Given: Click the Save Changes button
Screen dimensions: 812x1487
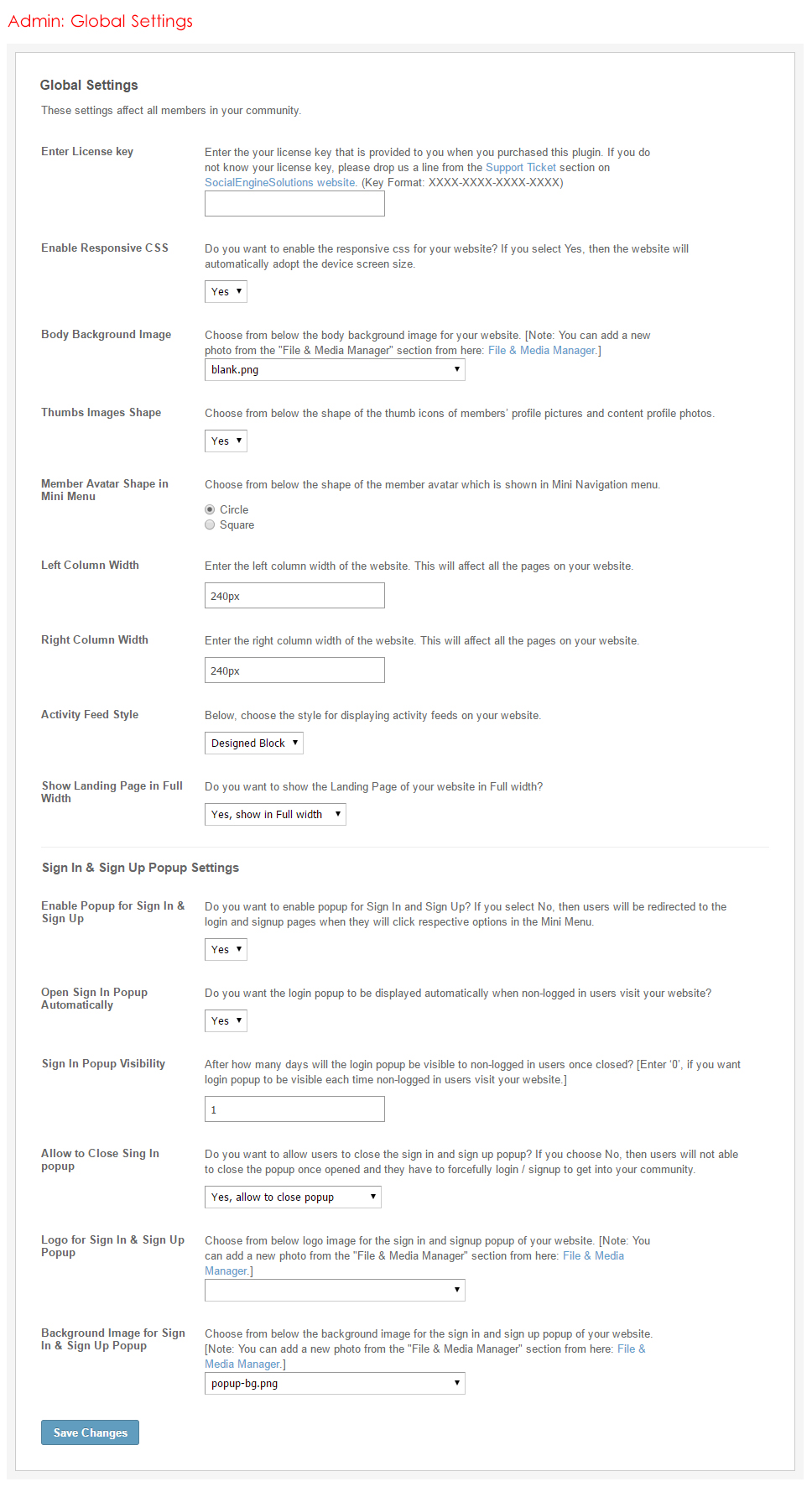Looking at the screenshot, I should (90, 1432).
